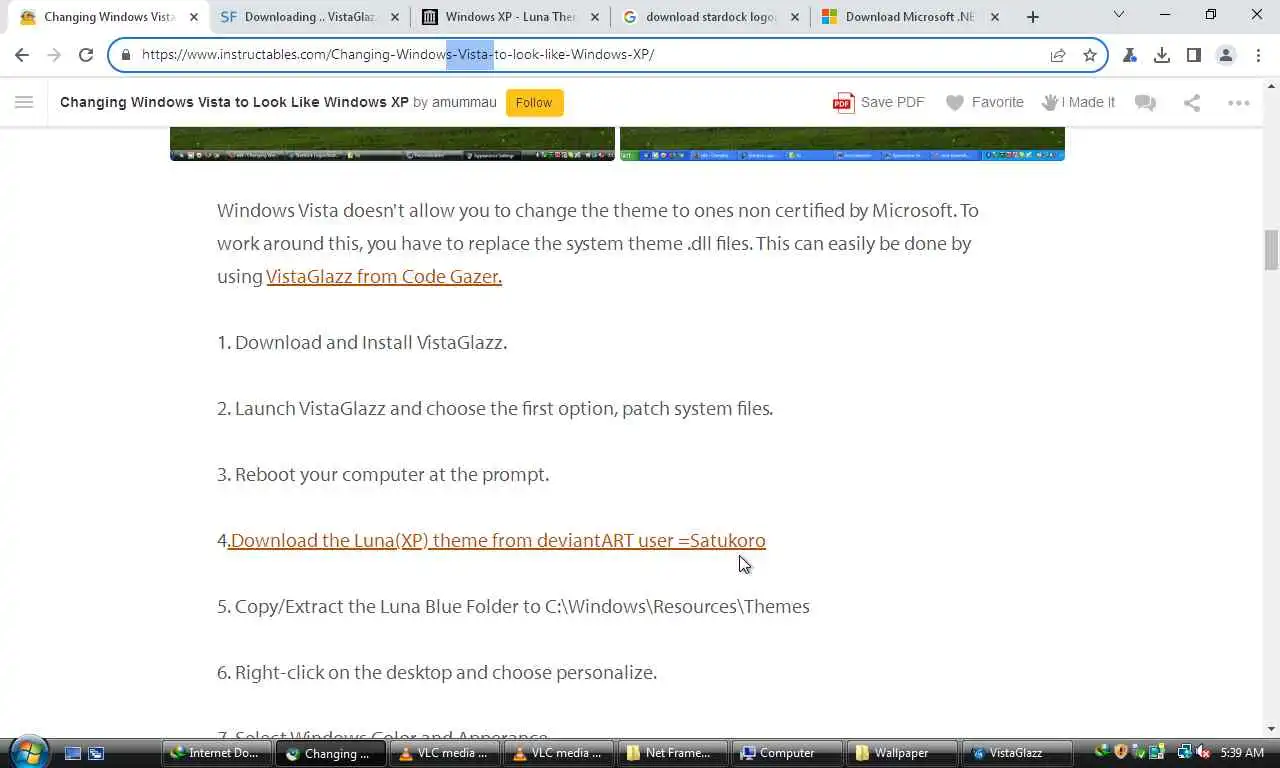Image resolution: width=1280 pixels, height=768 pixels.
Task: Click the browser forward arrow
Action: coord(54,55)
